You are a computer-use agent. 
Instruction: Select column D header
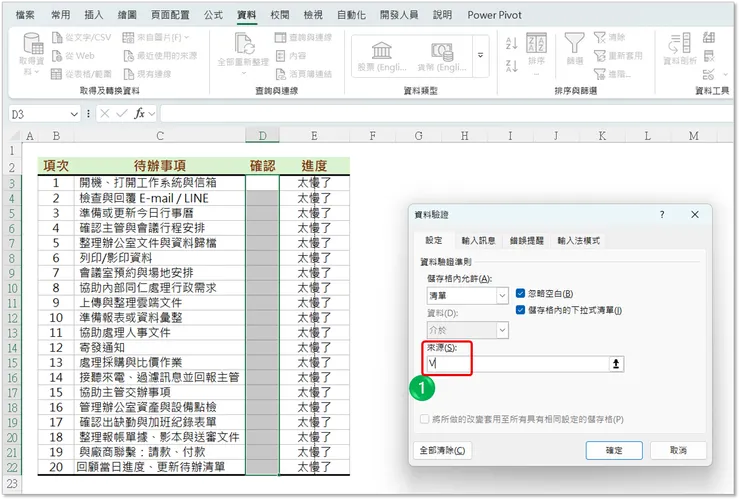262,136
